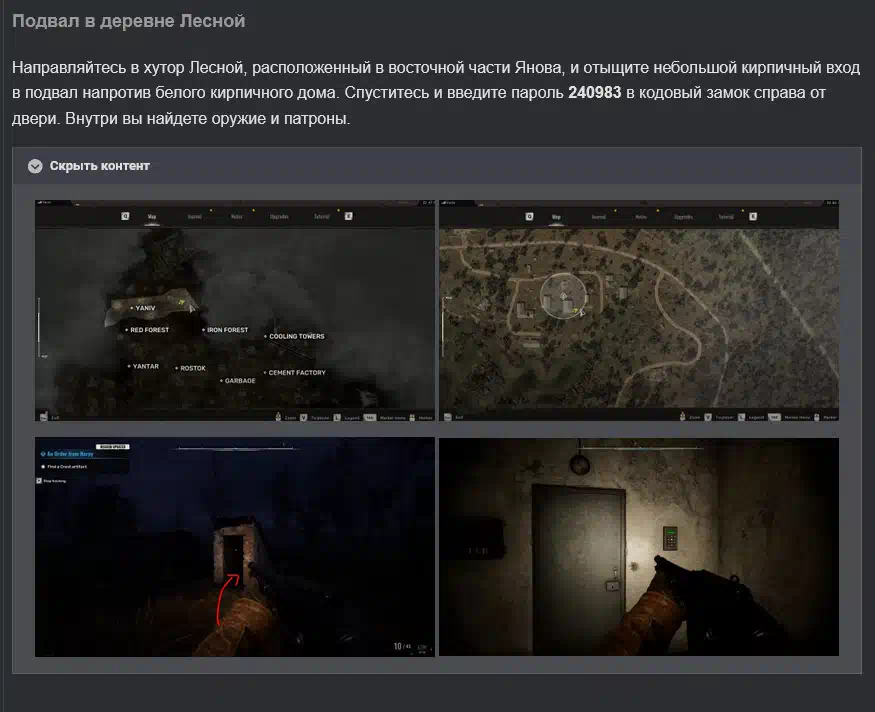Open the zone map thumbnail showing Yaniv
875x712 pixels.
click(234, 310)
